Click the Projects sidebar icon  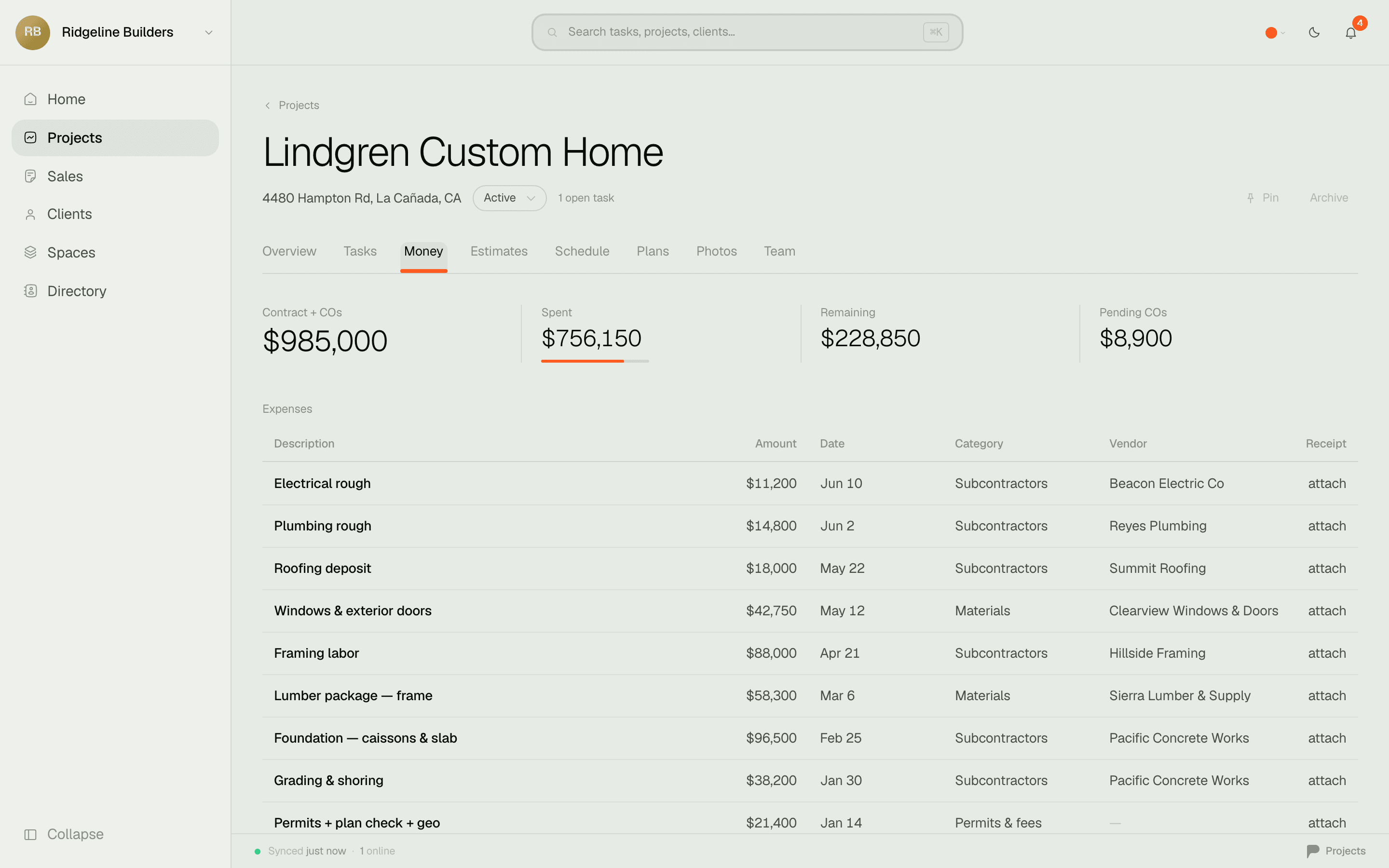coord(30,138)
